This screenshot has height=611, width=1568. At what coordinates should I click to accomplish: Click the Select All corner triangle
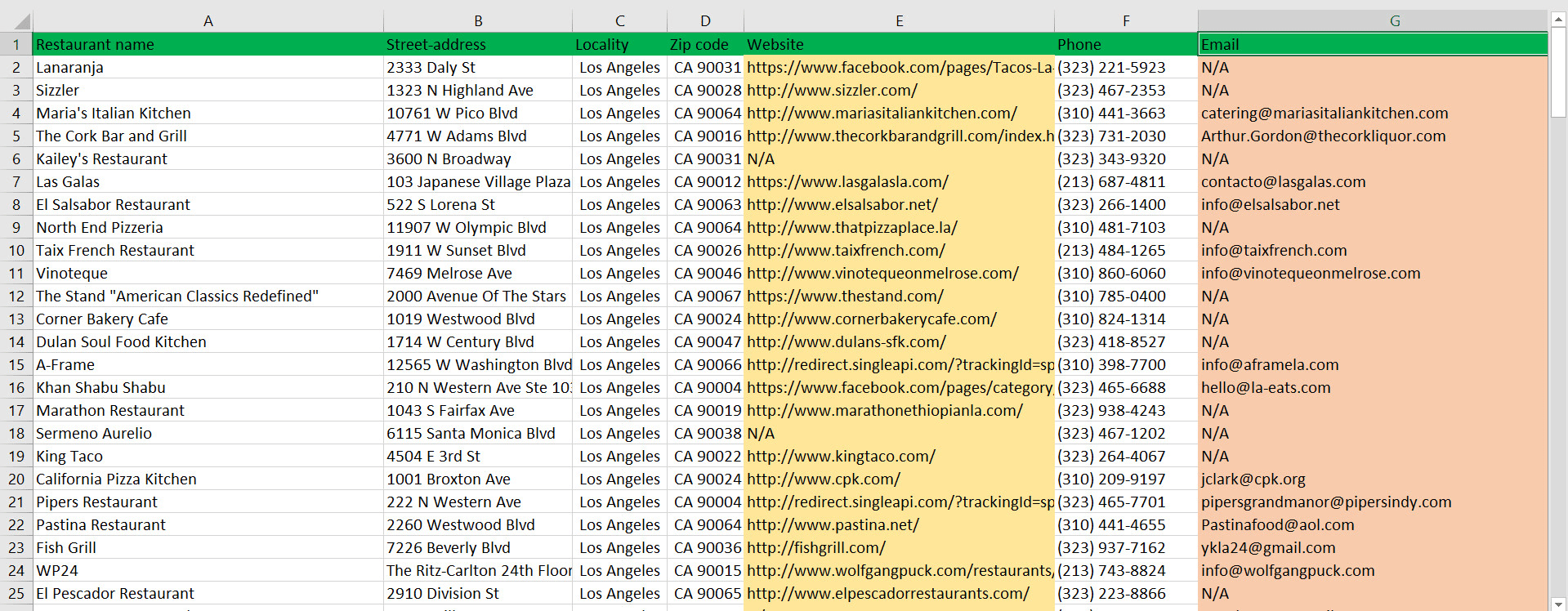(21, 21)
